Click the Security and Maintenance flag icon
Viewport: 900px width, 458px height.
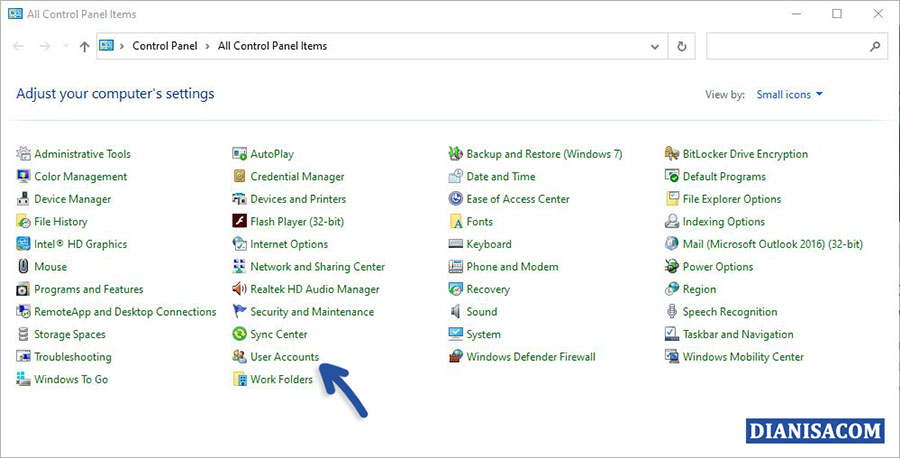(x=239, y=311)
